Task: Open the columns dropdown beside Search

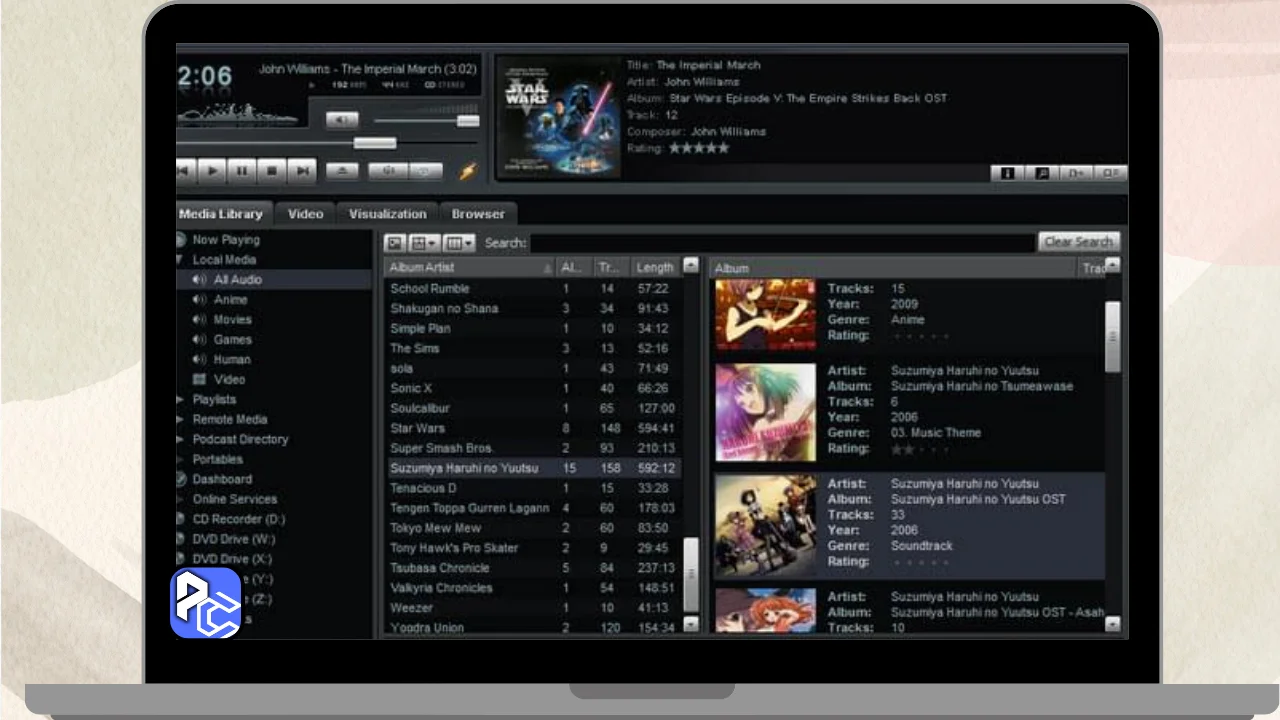Action: point(459,243)
